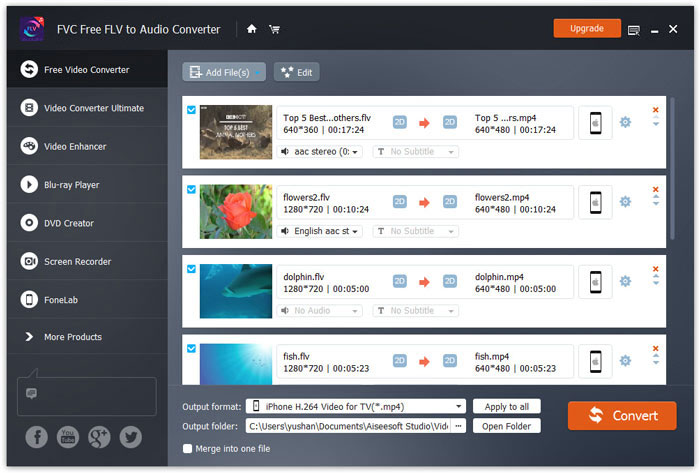Open aac stereo audio track dropdown
Screen dimensions: 700x473
point(320,152)
